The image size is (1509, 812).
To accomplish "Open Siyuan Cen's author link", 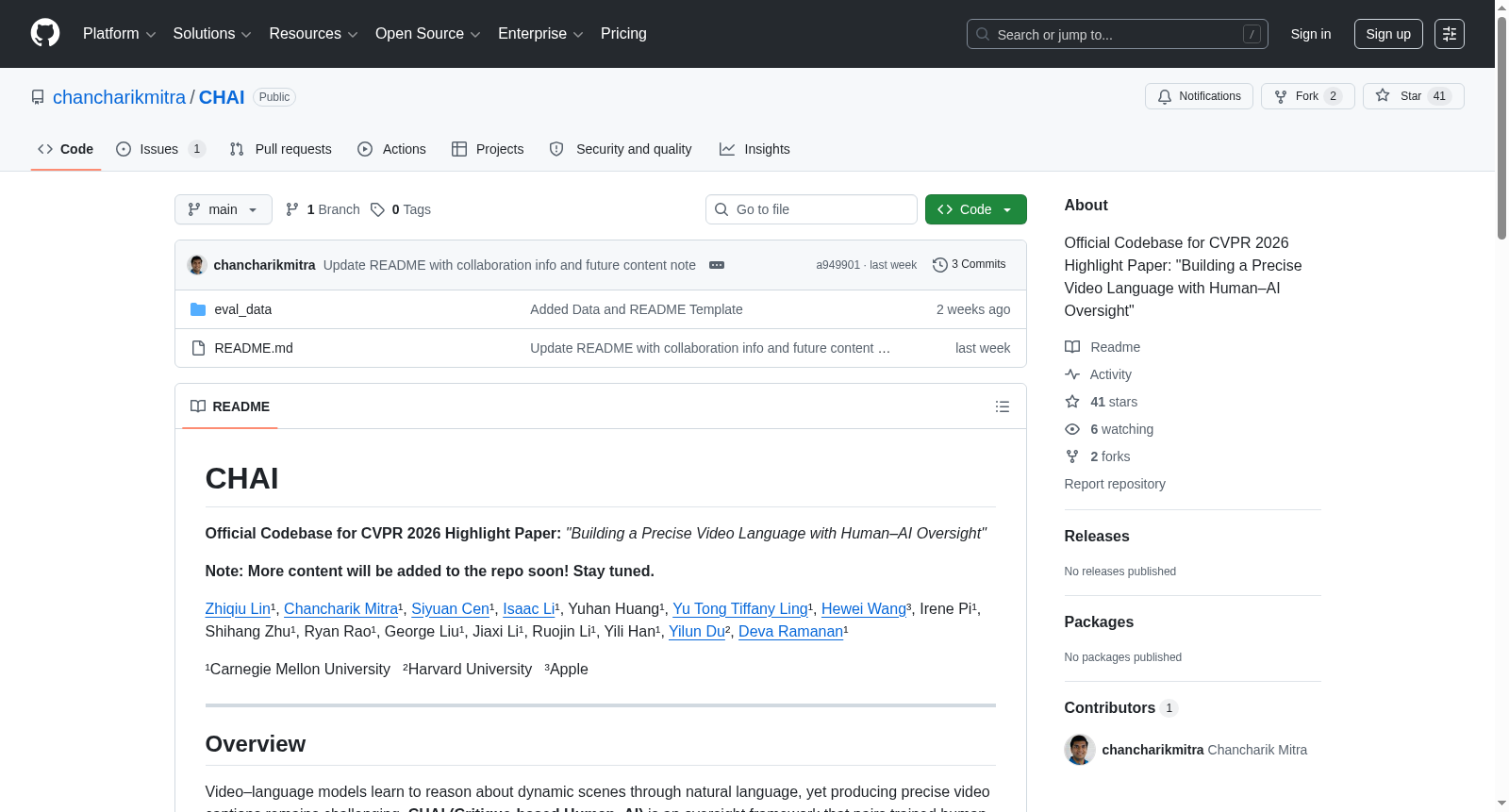I will 451,609.
